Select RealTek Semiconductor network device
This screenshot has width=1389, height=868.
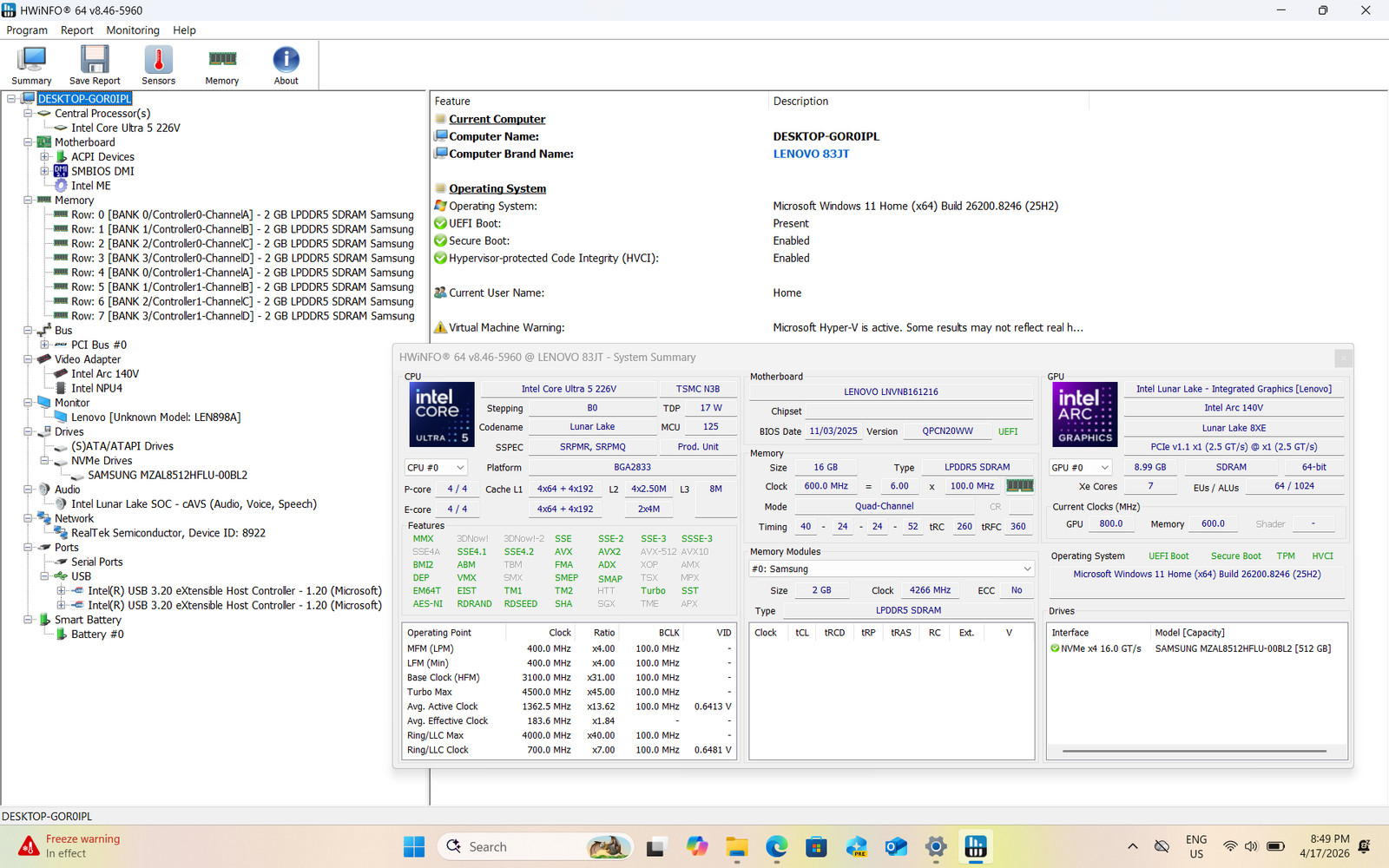click(168, 533)
